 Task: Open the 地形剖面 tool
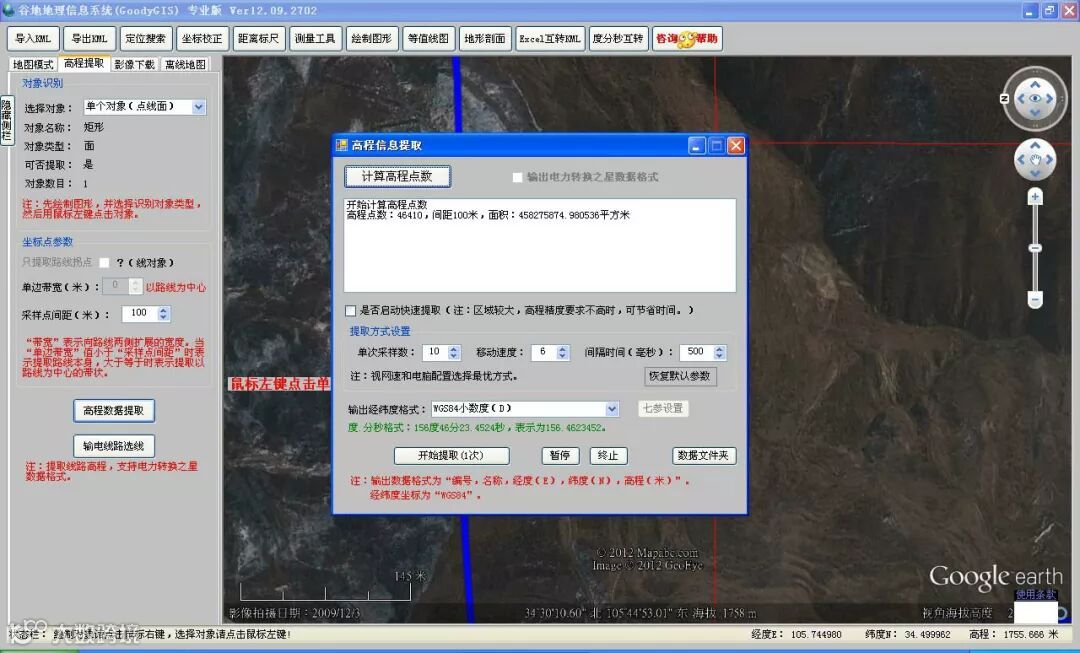[485, 39]
